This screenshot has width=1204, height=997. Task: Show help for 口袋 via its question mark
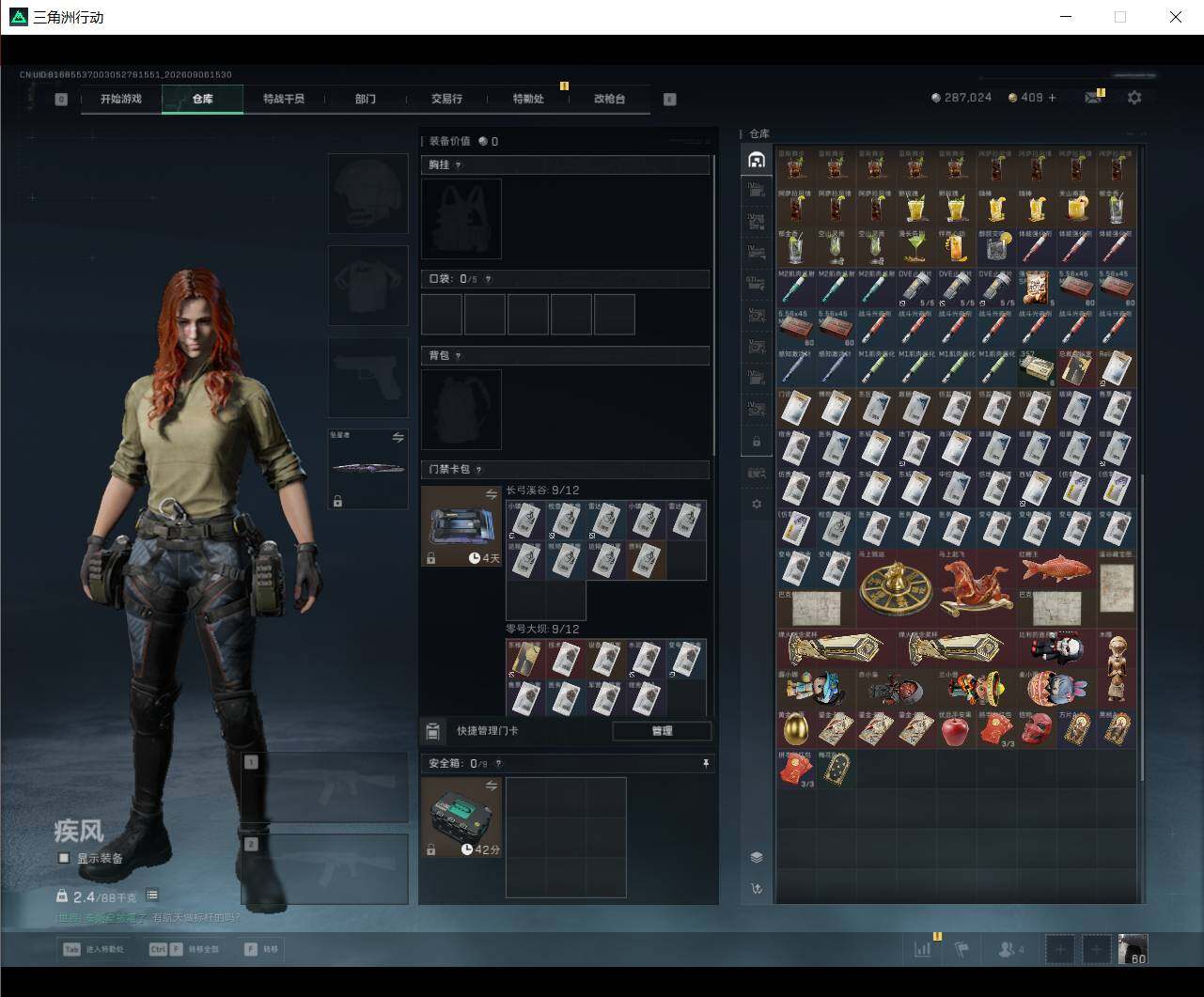(487, 279)
